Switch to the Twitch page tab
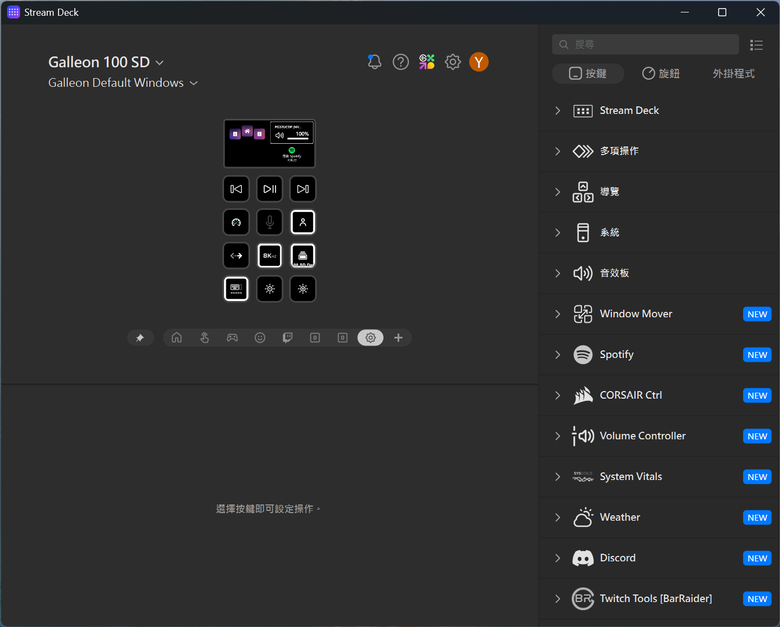 [x=288, y=338]
